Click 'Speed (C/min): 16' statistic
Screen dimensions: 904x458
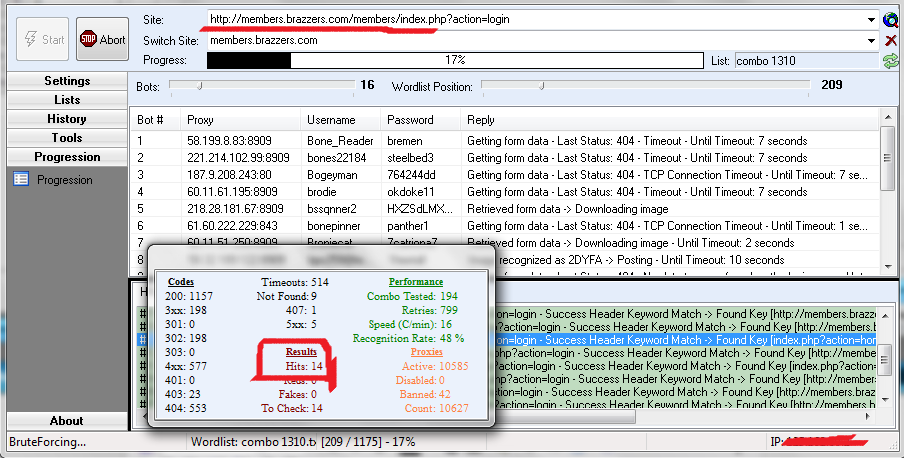pos(410,324)
